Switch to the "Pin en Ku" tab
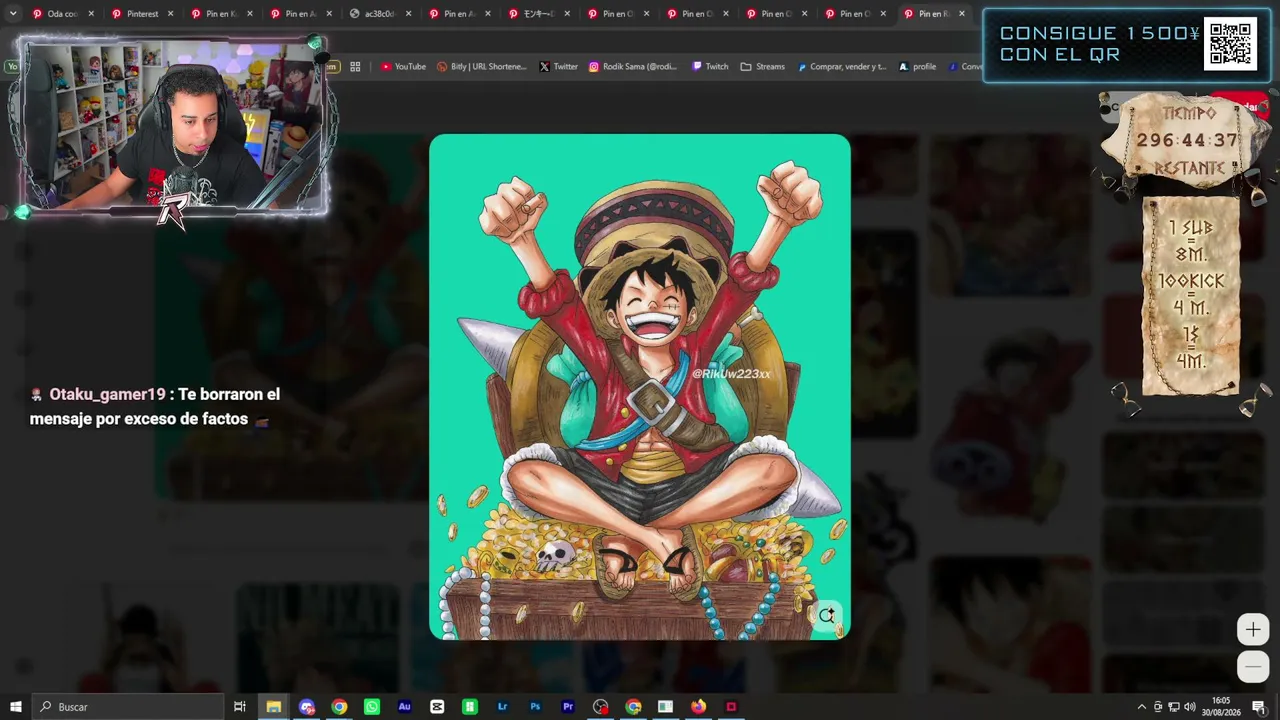The width and height of the screenshot is (1280, 720). [x=221, y=14]
